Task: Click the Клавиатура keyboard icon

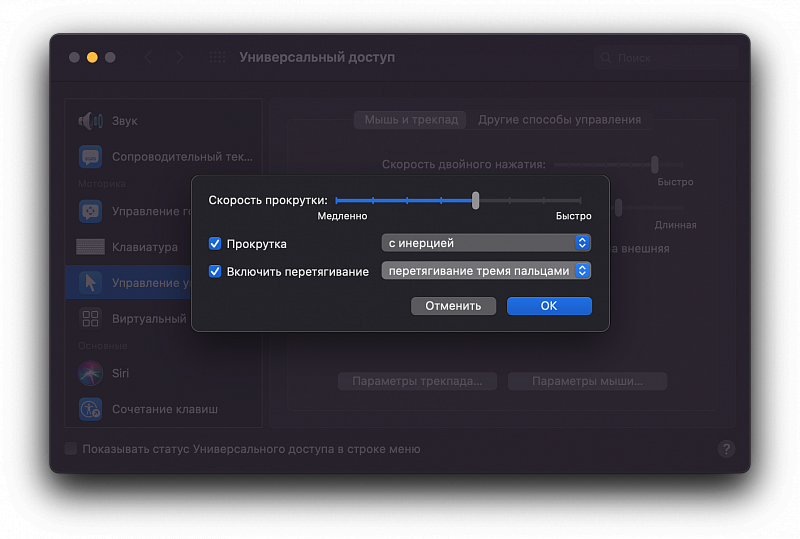Action: (91, 247)
